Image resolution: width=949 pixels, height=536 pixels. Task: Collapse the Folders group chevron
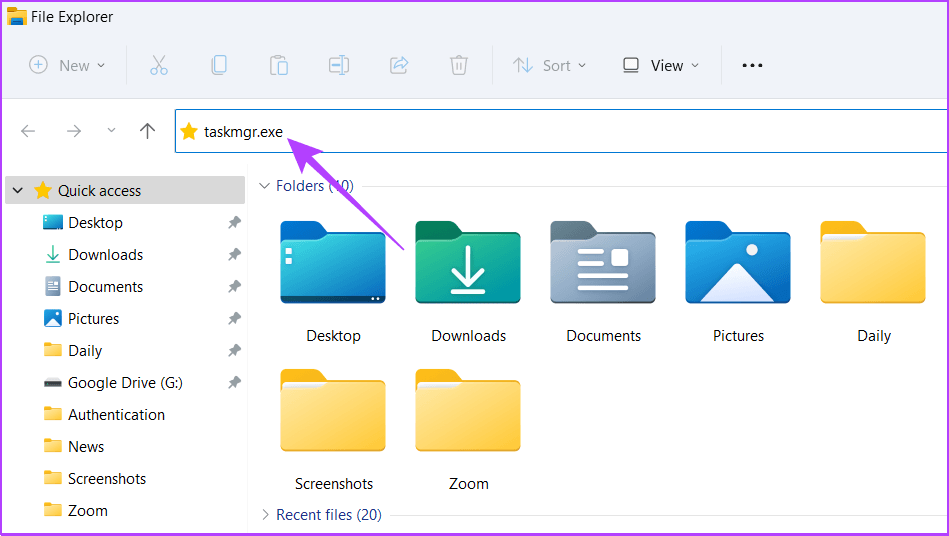click(x=265, y=186)
